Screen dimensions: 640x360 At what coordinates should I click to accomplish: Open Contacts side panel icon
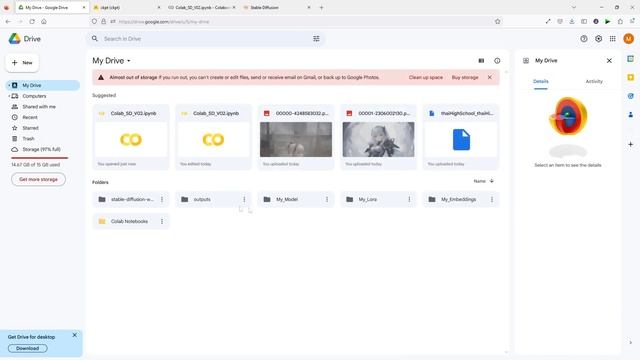click(631, 115)
